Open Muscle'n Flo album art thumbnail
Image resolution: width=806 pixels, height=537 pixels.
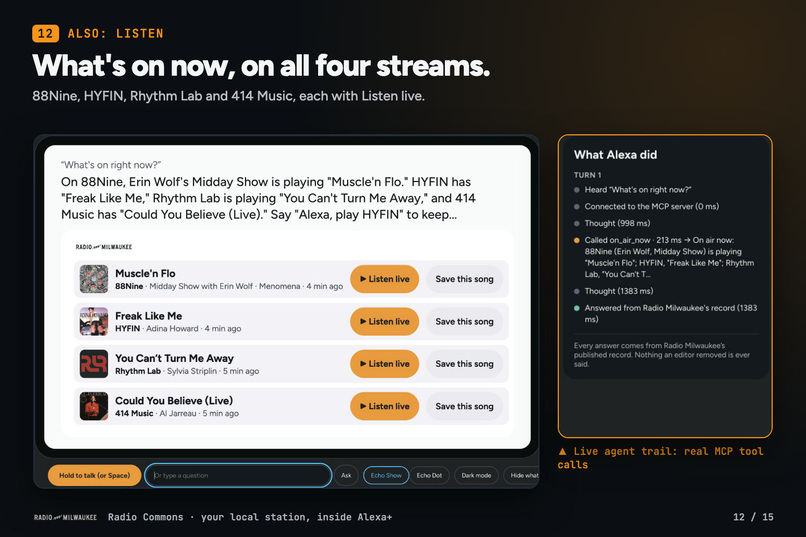pyautogui.click(x=94, y=279)
